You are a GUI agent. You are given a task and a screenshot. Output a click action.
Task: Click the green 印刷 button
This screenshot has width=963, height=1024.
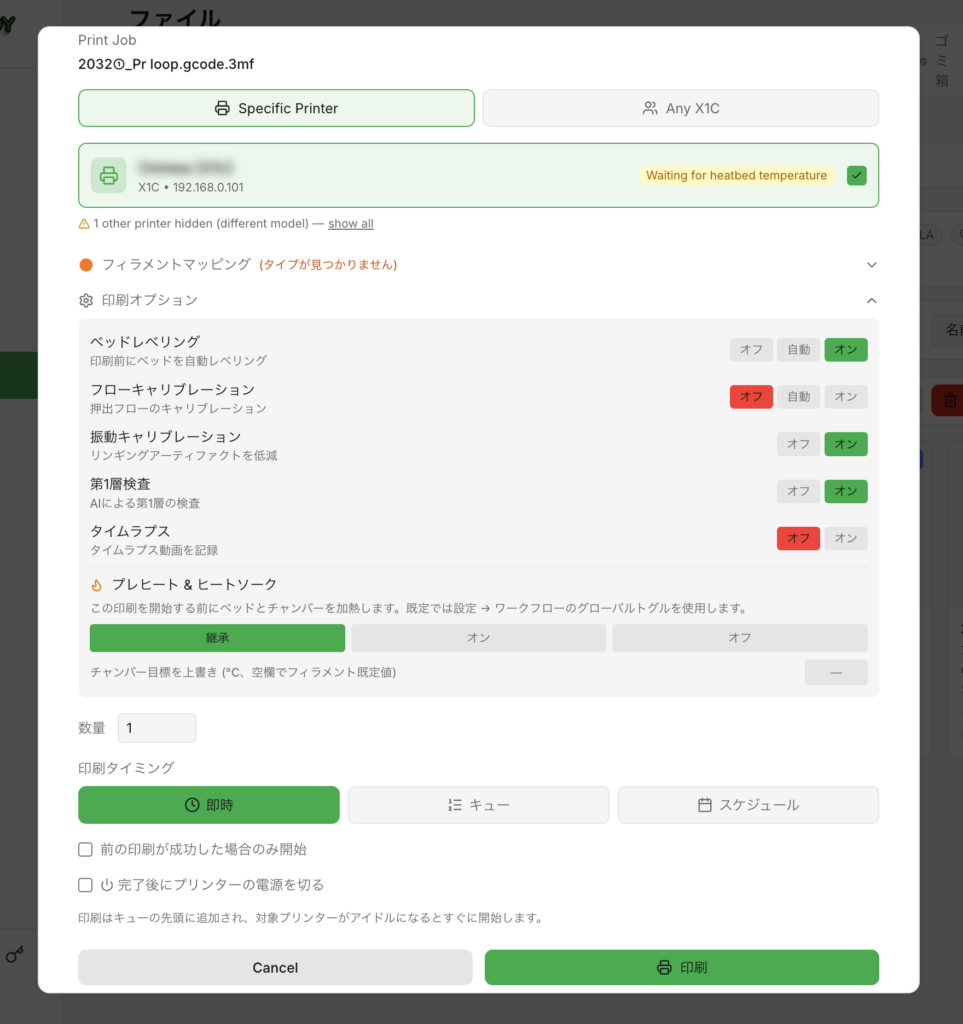682,967
